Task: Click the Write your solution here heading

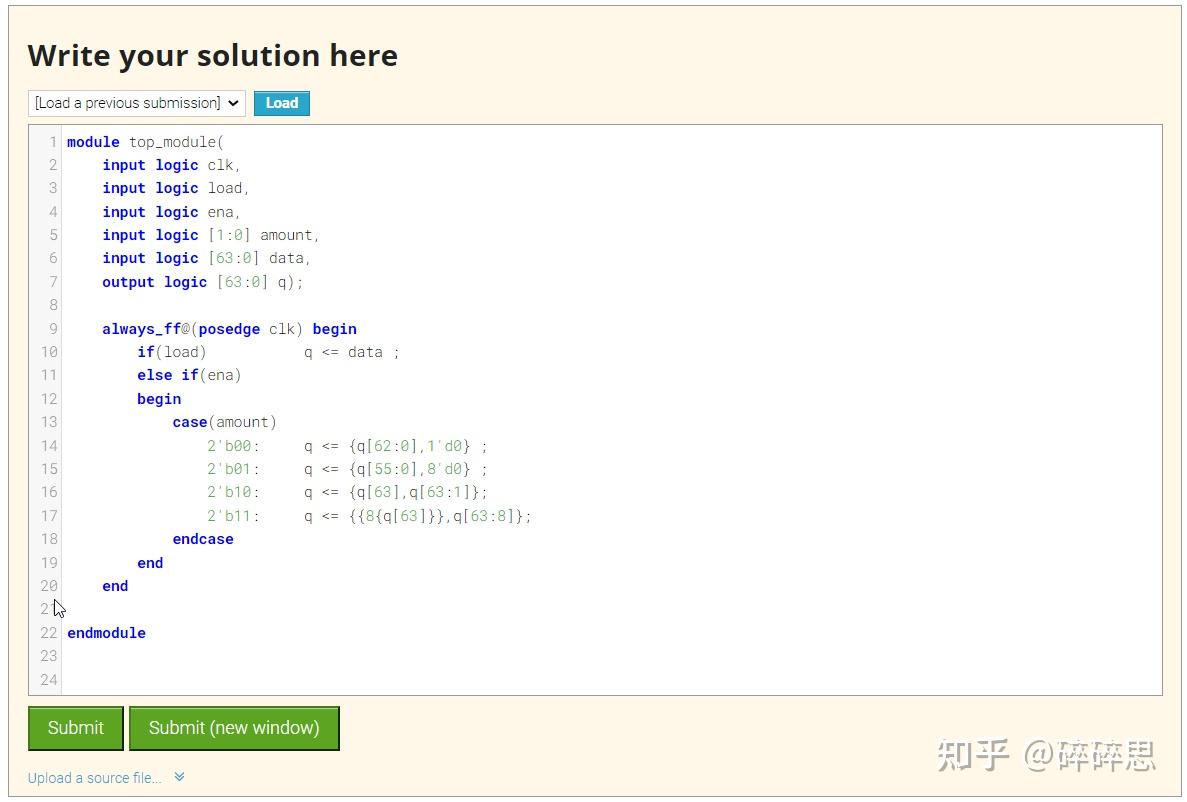Action: 213,55
